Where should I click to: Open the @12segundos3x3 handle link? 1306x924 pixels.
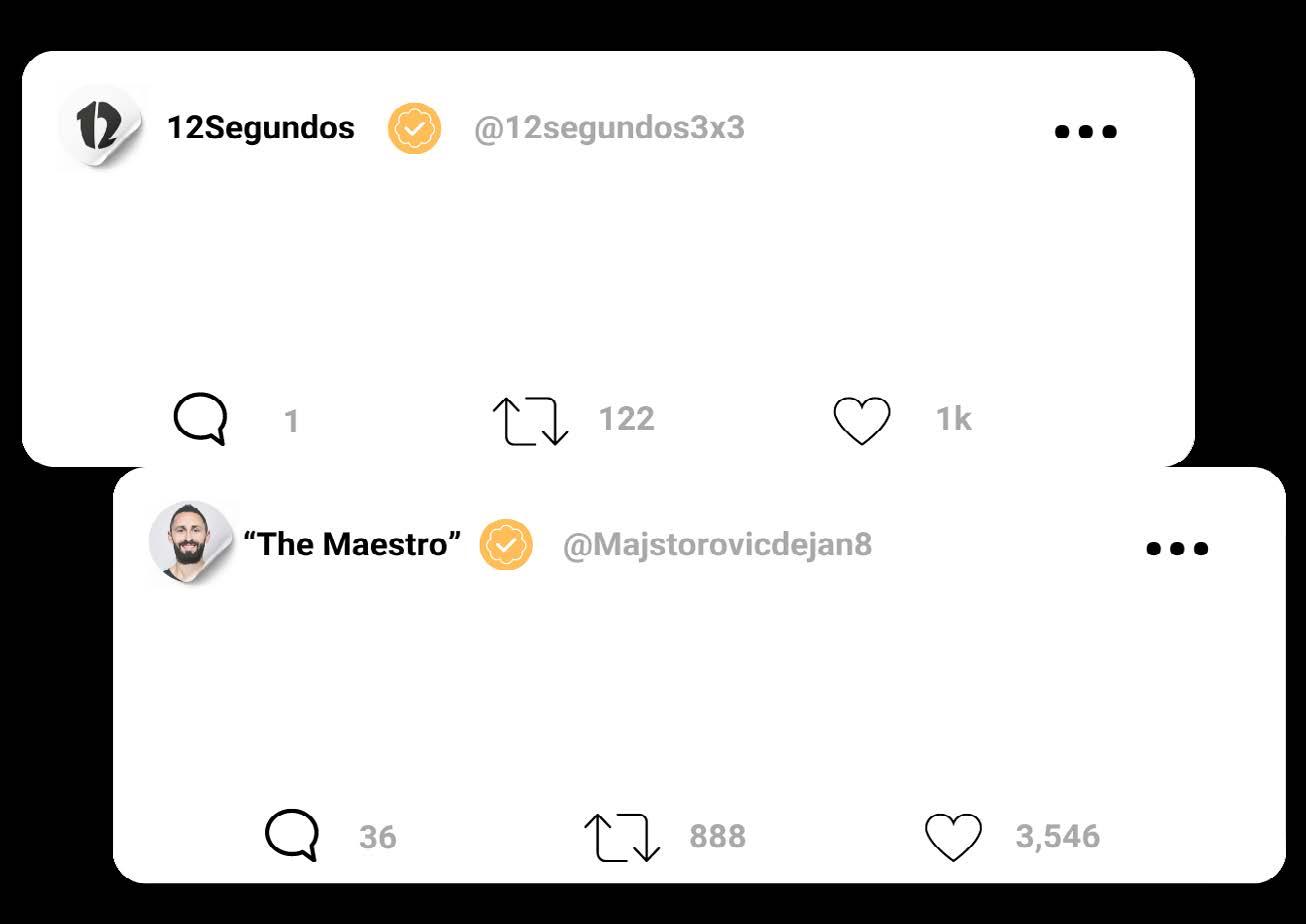point(609,129)
